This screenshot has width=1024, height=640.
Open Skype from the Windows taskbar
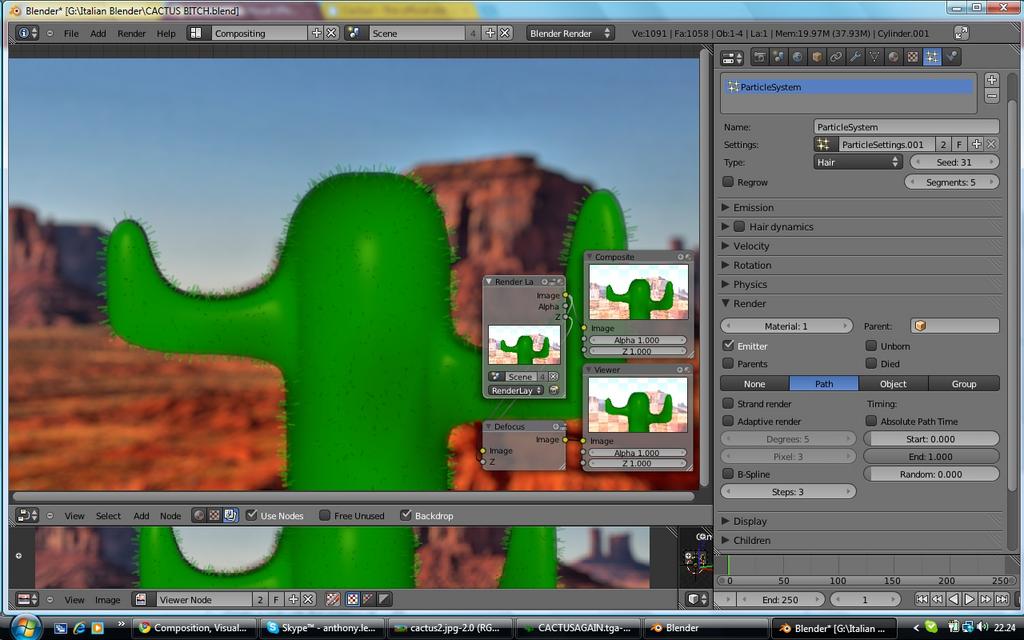coord(321,628)
